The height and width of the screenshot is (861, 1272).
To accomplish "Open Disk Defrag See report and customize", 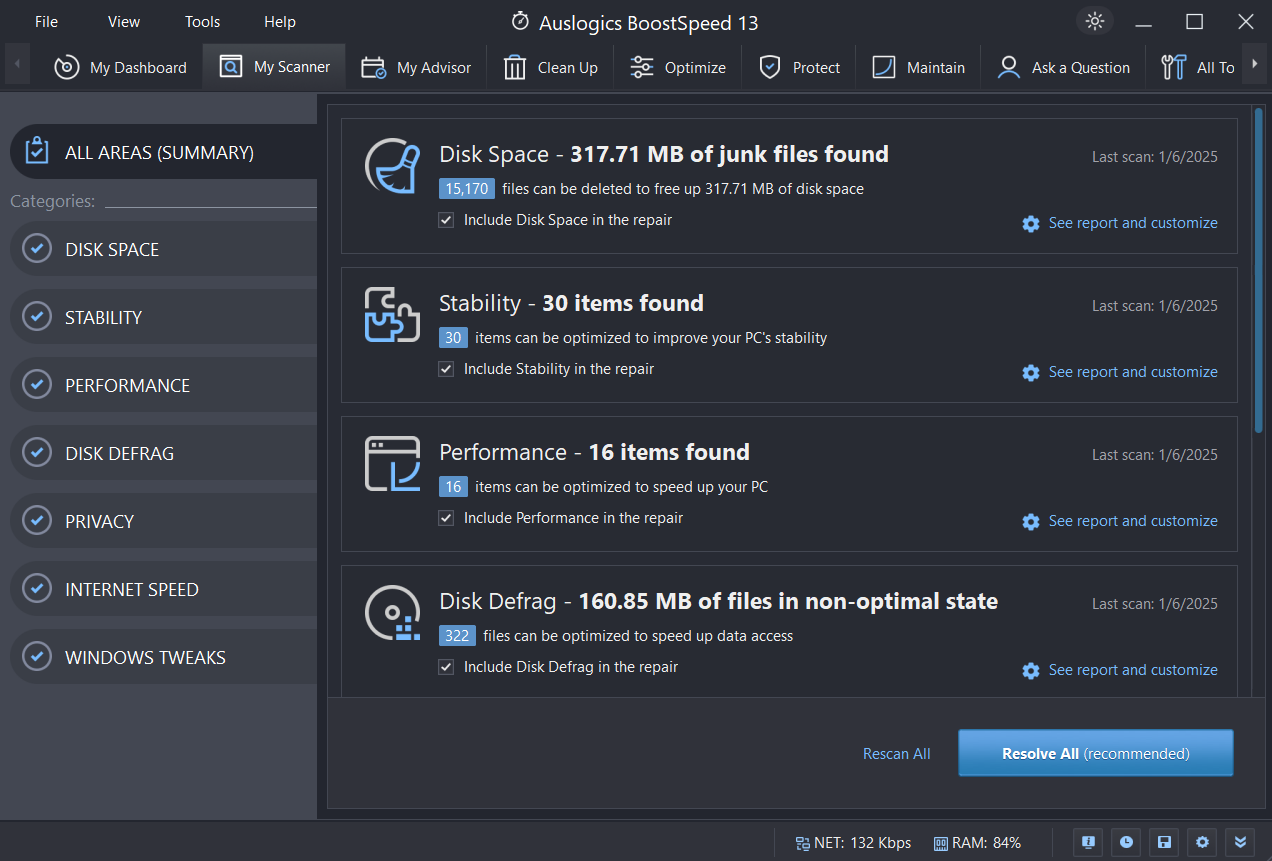I will click(x=1120, y=670).
